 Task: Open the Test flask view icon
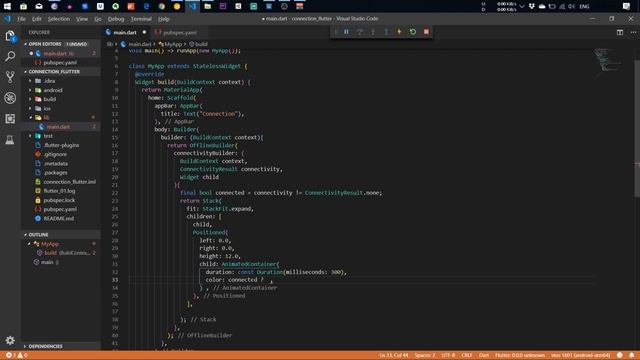(10, 140)
